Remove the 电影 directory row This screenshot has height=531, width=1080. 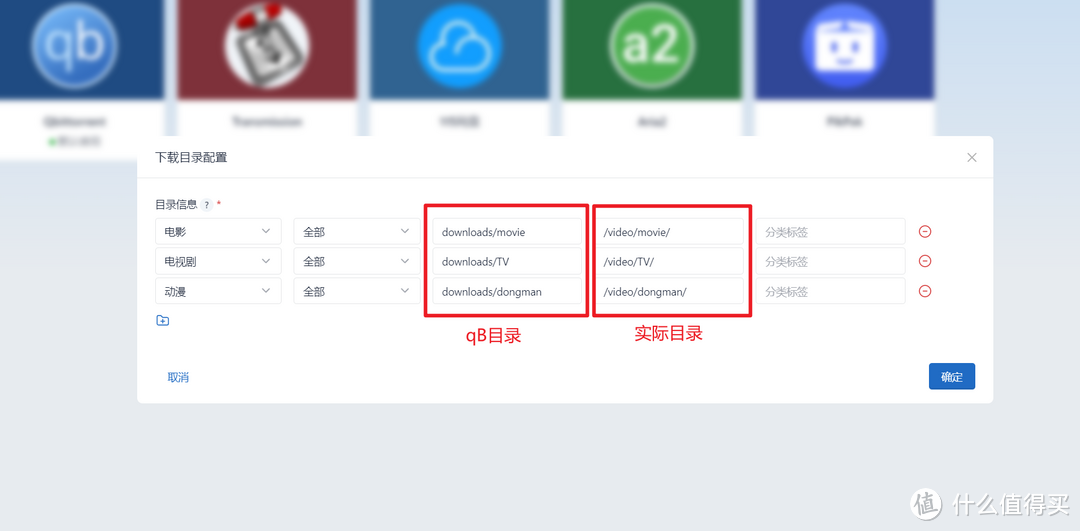pyautogui.click(x=925, y=231)
